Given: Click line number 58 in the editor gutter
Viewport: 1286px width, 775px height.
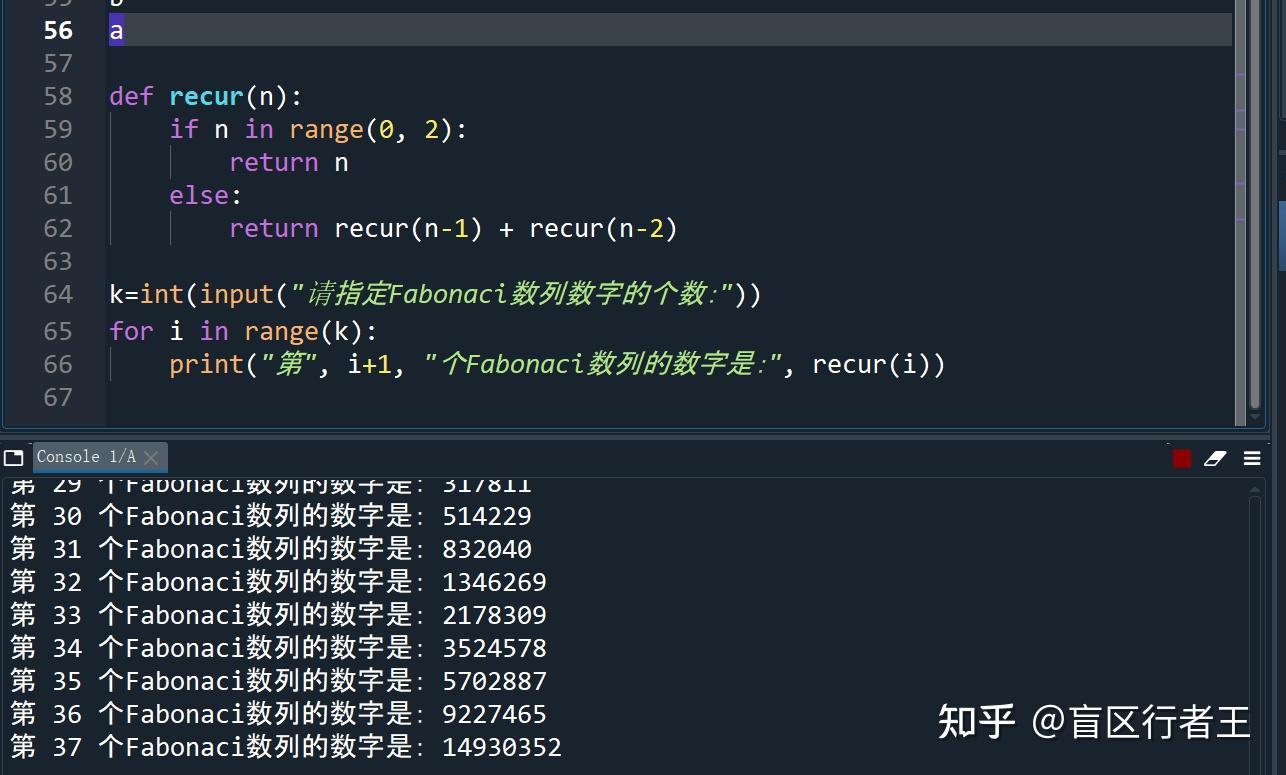Looking at the screenshot, I should pos(57,96).
